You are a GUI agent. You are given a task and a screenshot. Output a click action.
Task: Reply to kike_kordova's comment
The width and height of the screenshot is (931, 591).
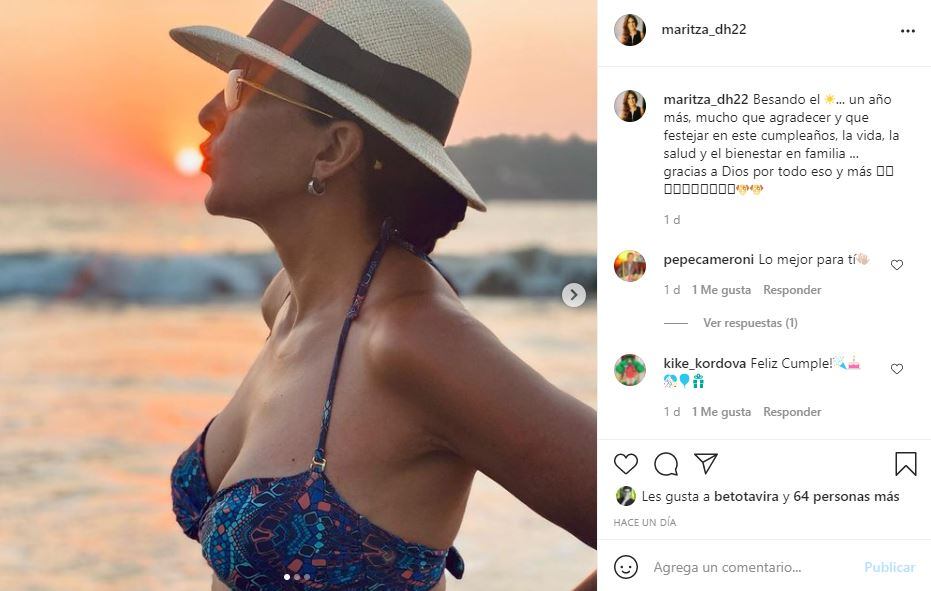(792, 412)
